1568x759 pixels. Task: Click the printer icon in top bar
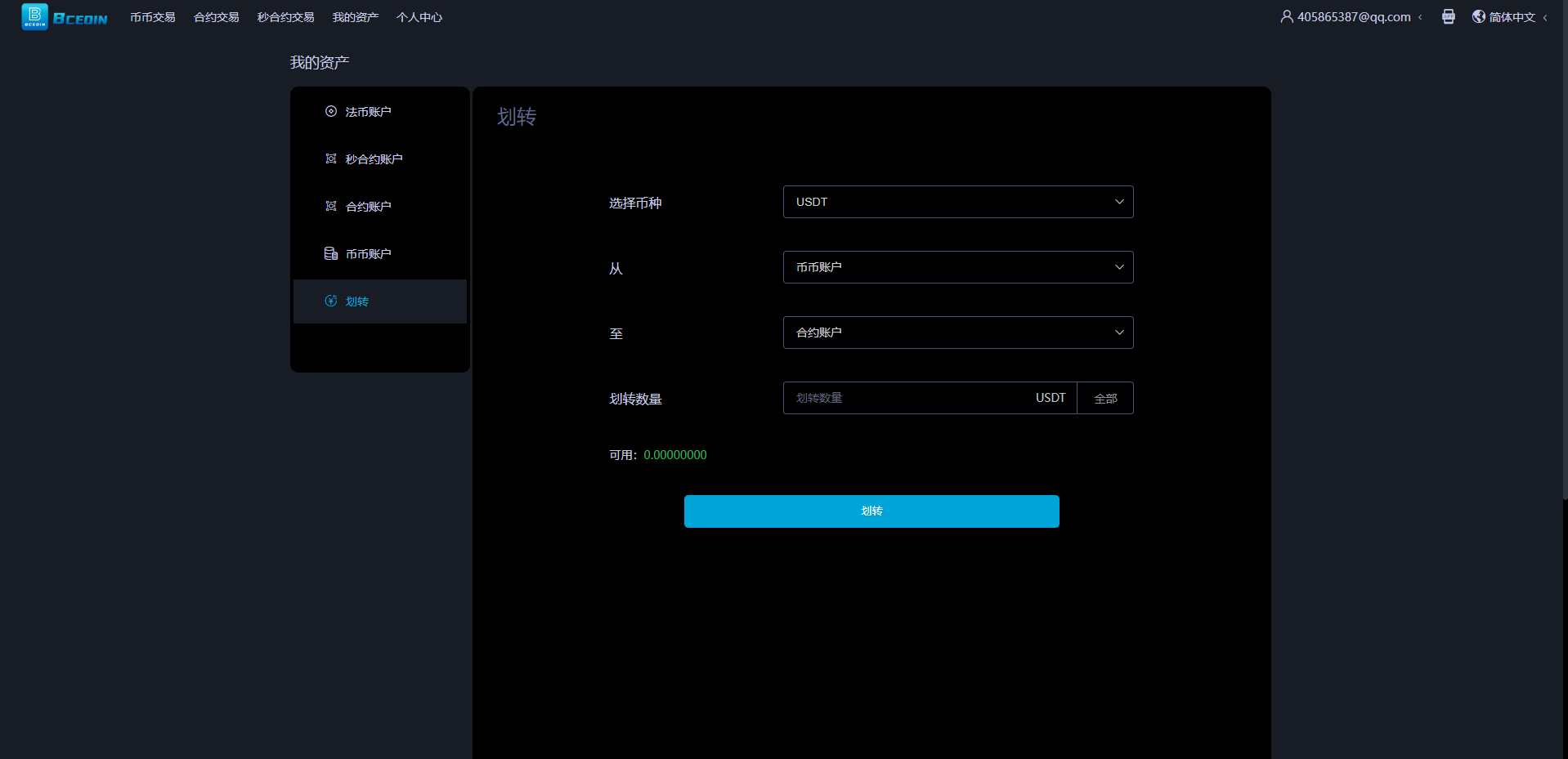(x=1448, y=16)
